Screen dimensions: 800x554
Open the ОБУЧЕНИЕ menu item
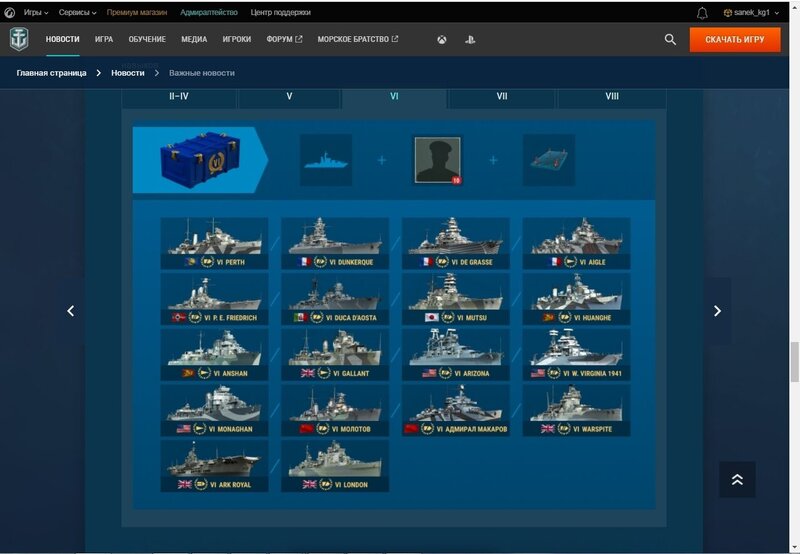coord(147,39)
